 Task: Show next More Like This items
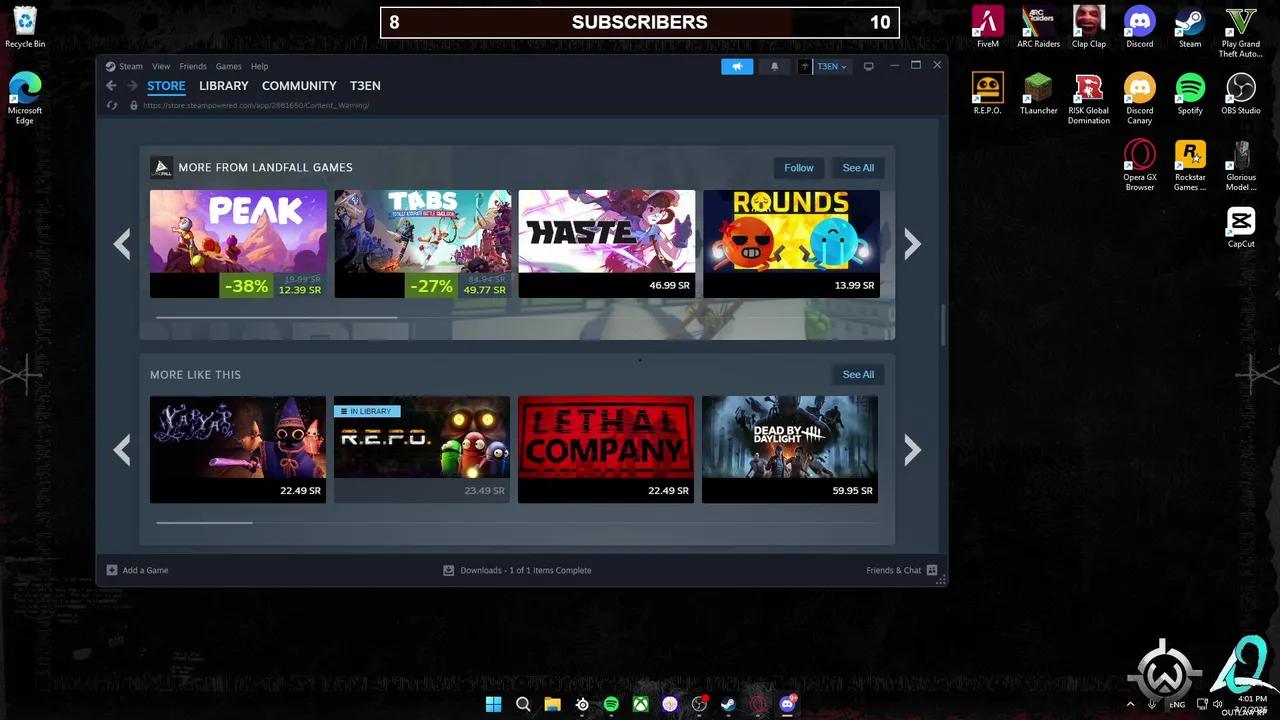pyautogui.click(x=912, y=450)
